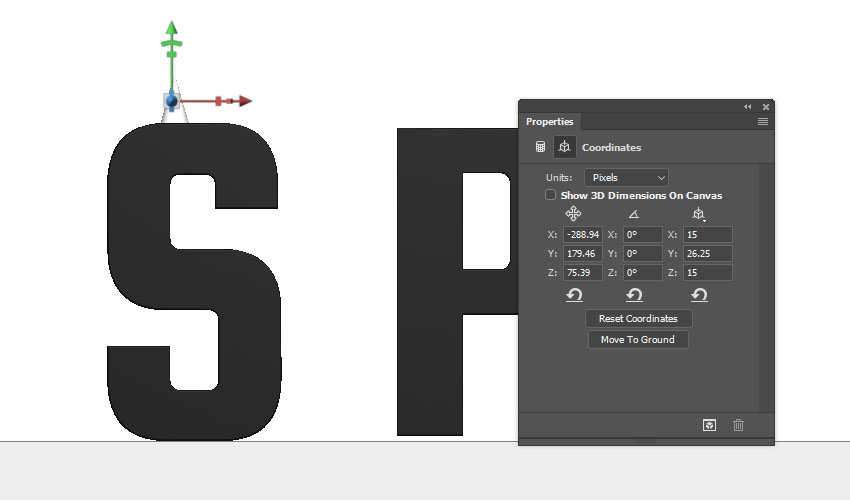Click the Coordinates heading label
The height and width of the screenshot is (501, 850).
point(611,147)
